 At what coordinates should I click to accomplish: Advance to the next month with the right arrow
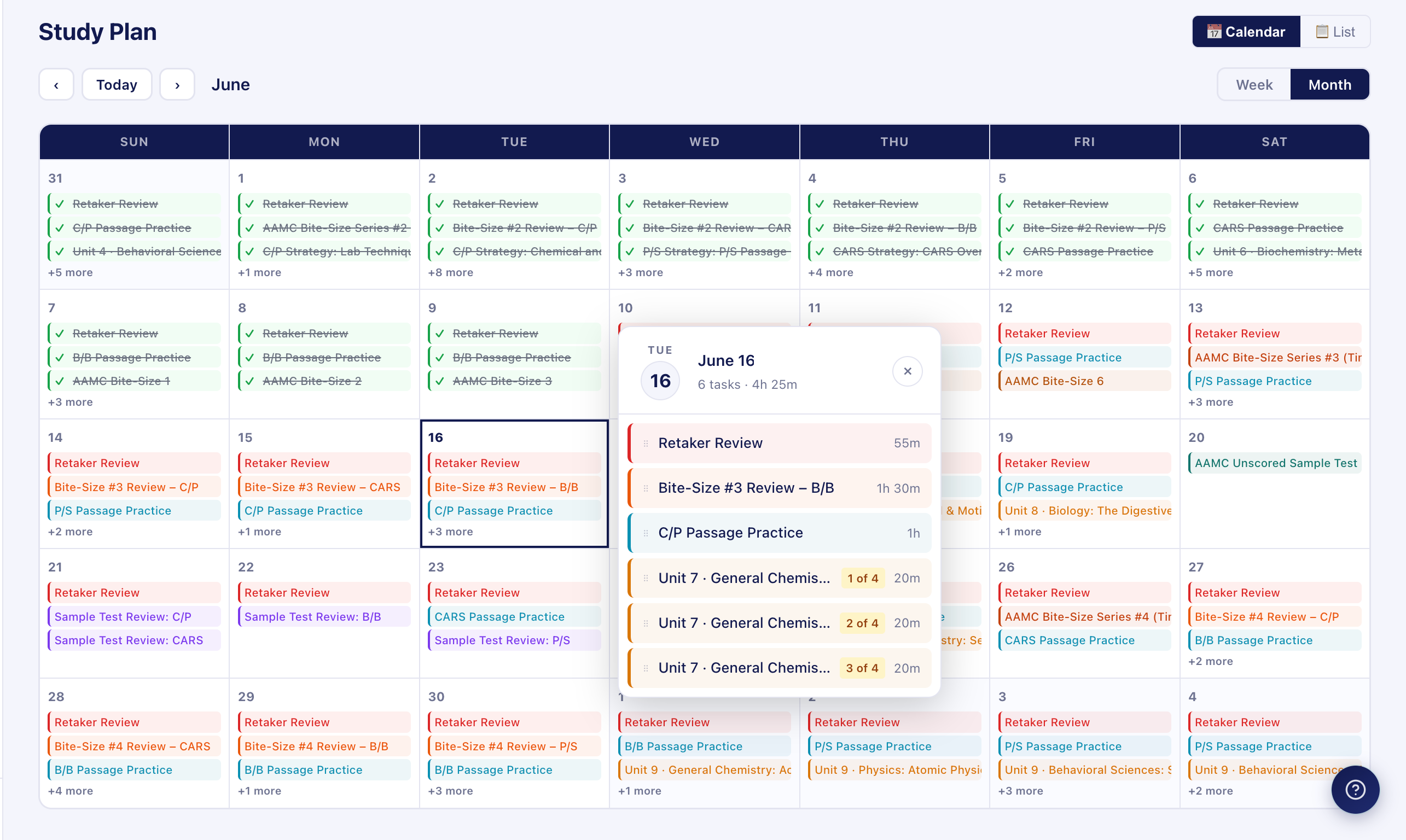click(177, 85)
